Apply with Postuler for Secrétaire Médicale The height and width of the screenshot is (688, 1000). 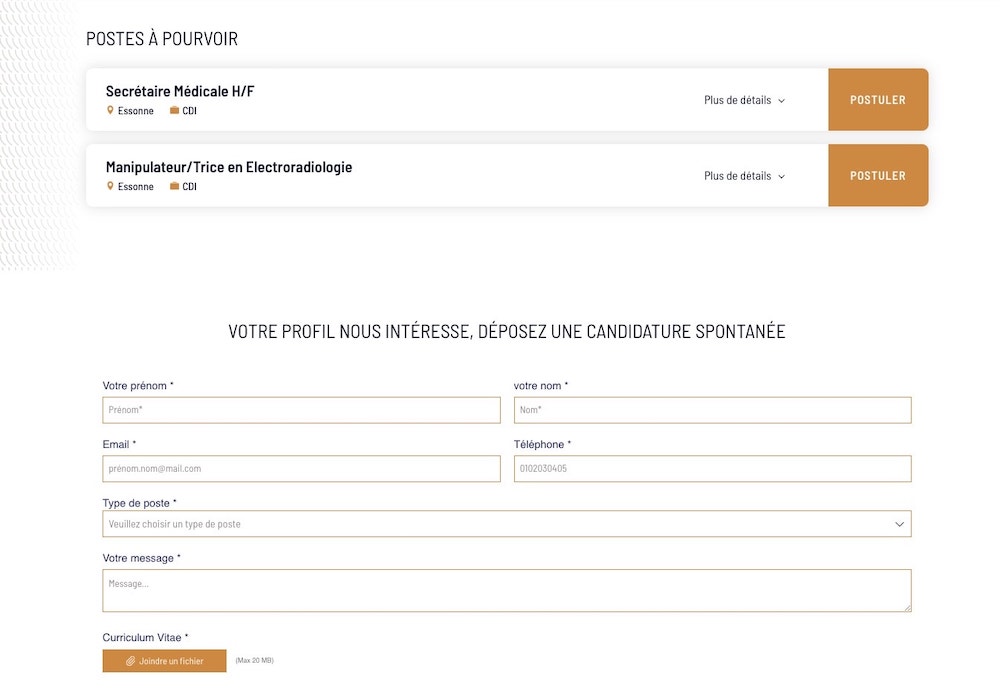(x=877, y=100)
